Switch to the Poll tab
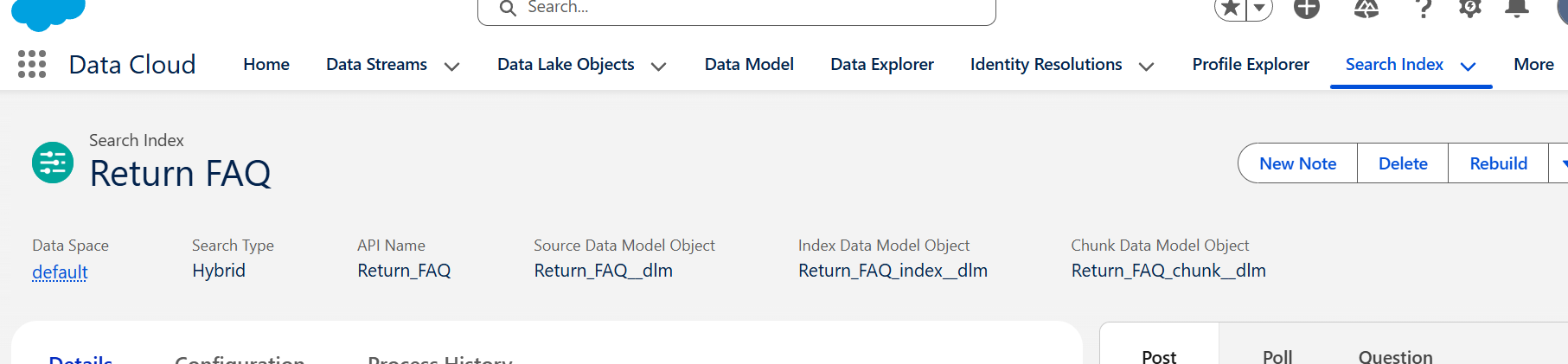This screenshot has width=1568, height=364. pyautogui.click(x=1277, y=356)
